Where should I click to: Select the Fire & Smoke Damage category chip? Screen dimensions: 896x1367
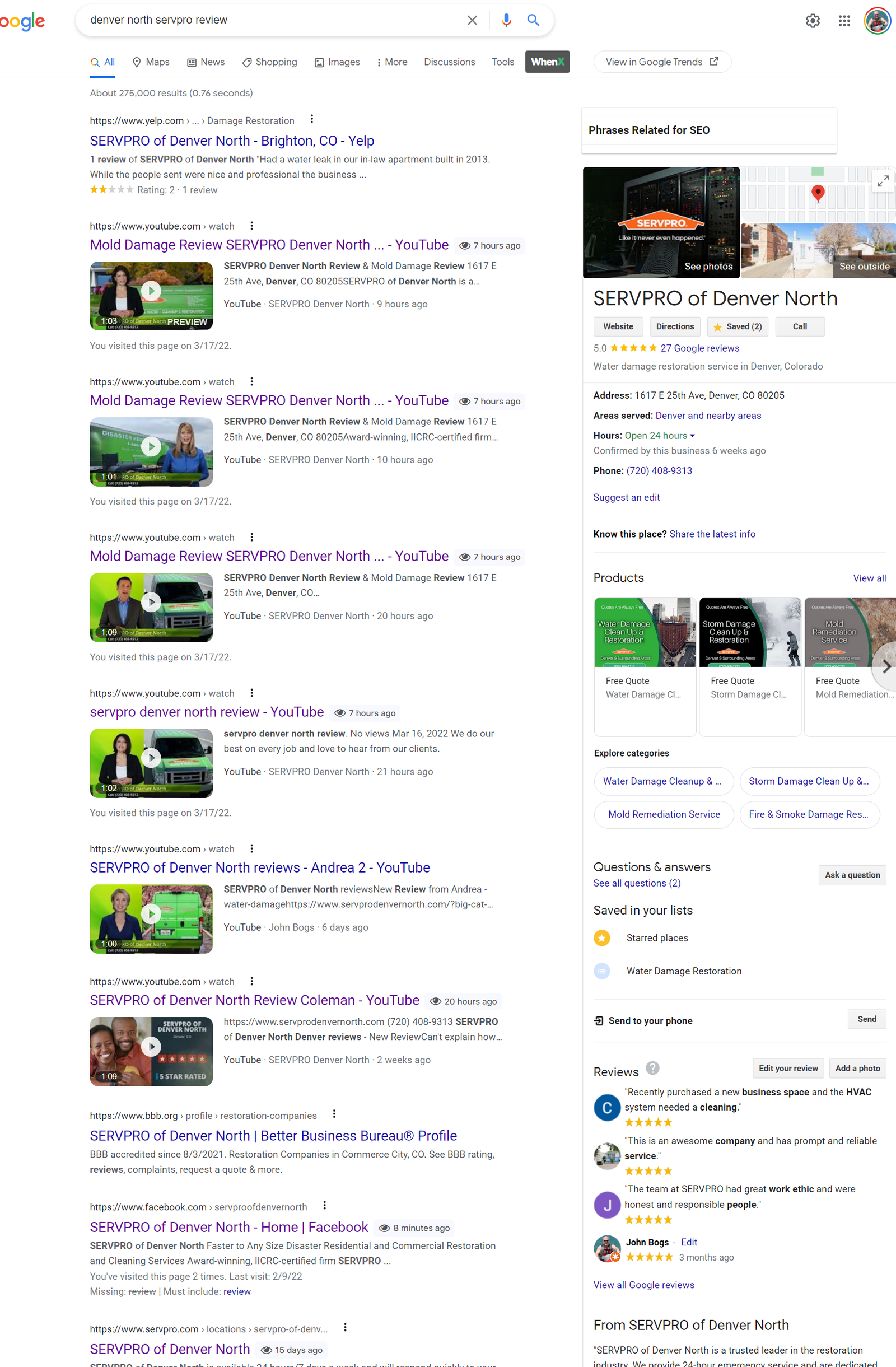[x=809, y=814]
